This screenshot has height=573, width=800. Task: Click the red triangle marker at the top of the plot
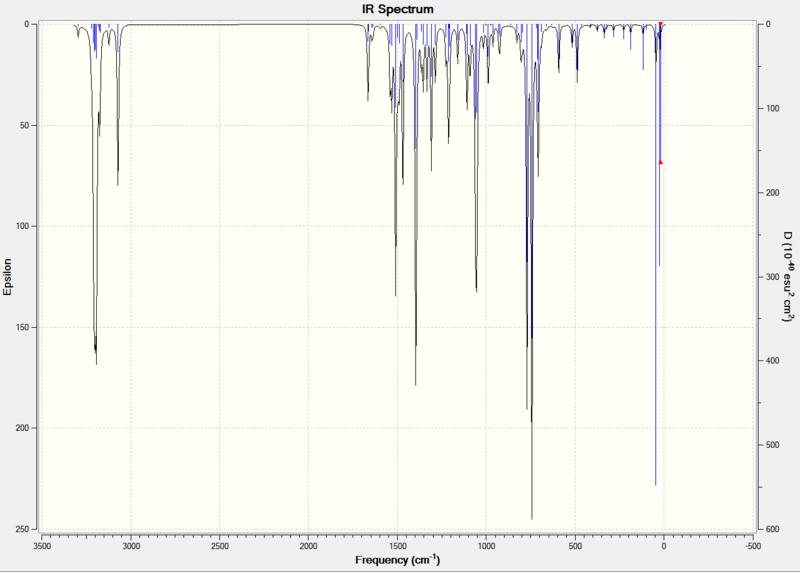pos(661,24)
